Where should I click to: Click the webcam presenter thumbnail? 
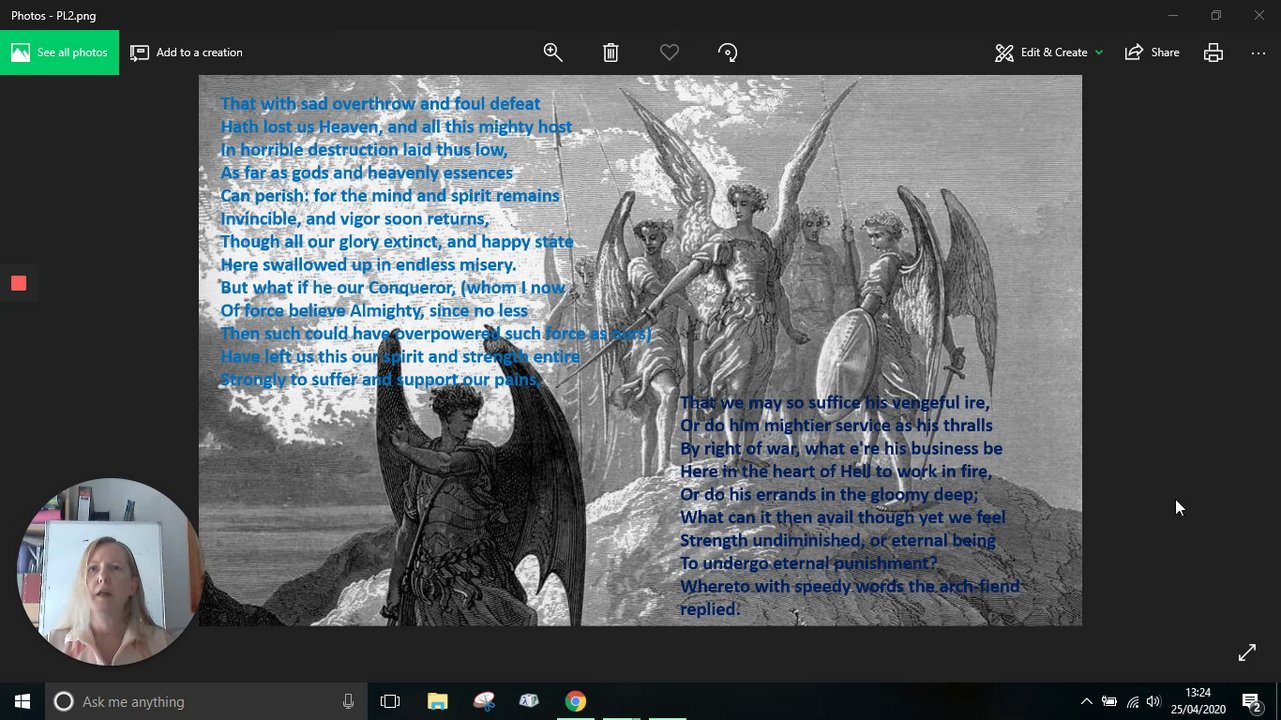point(108,572)
